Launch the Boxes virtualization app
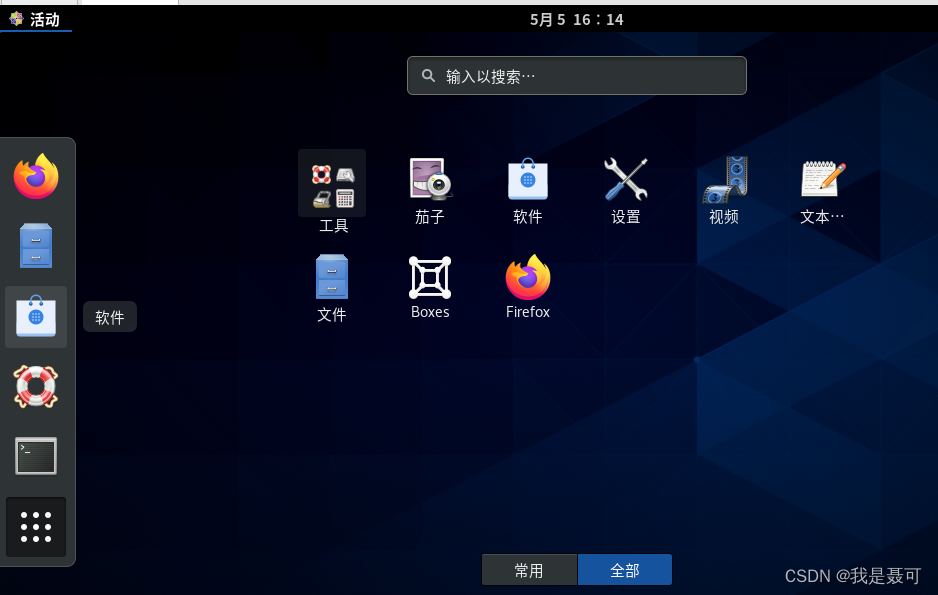938x595 pixels. tap(429, 278)
